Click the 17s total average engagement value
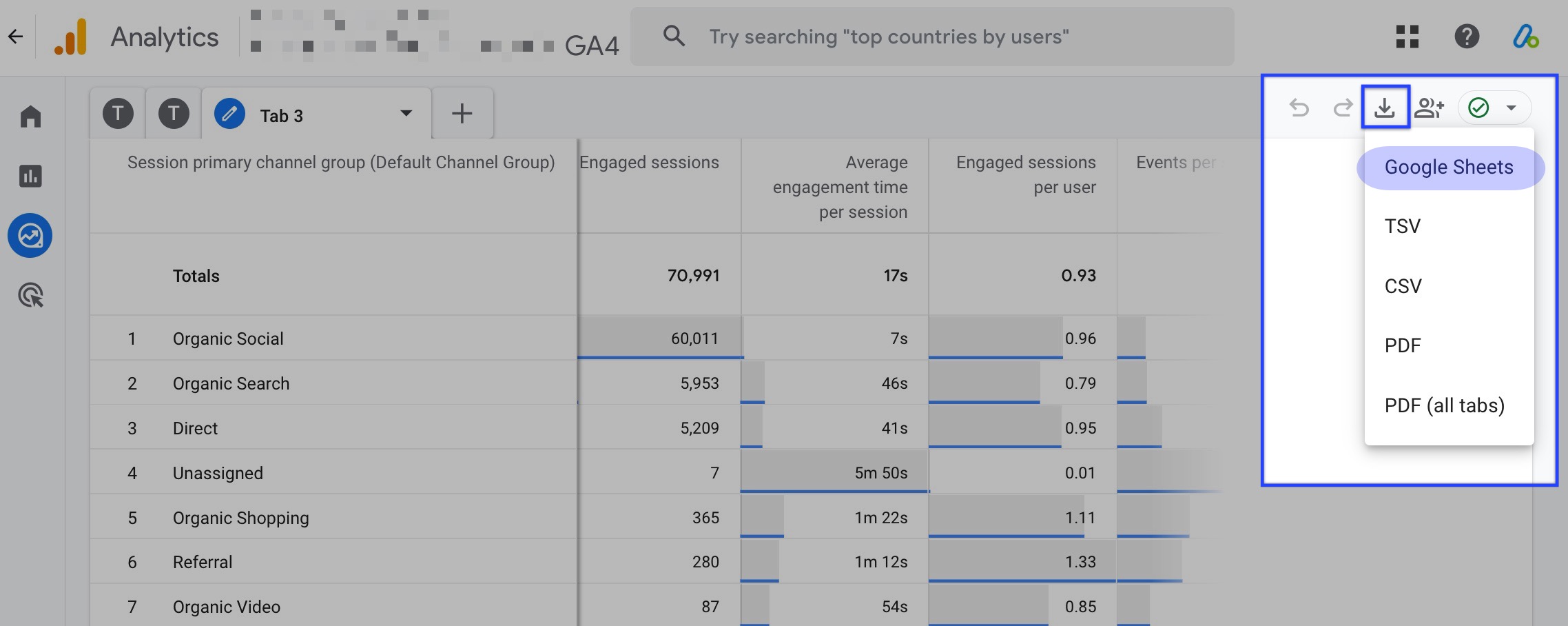The width and height of the screenshot is (1568, 626). click(896, 276)
